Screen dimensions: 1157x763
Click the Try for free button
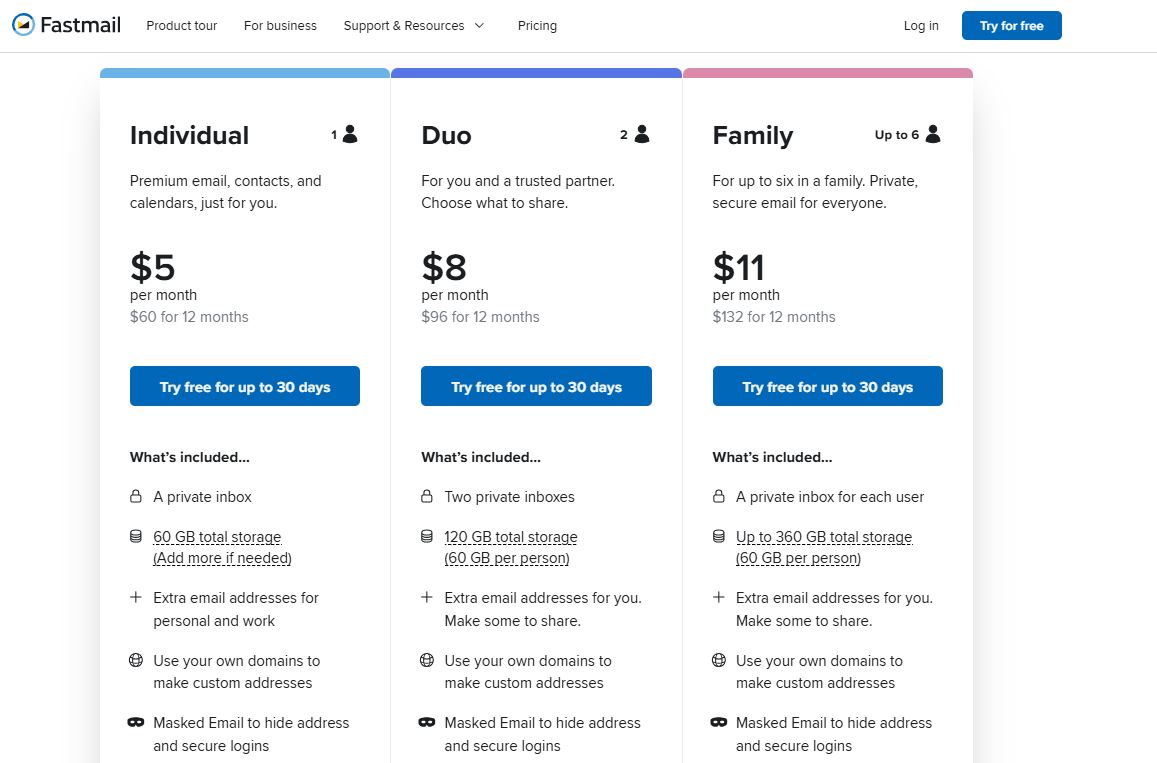[1011, 25]
